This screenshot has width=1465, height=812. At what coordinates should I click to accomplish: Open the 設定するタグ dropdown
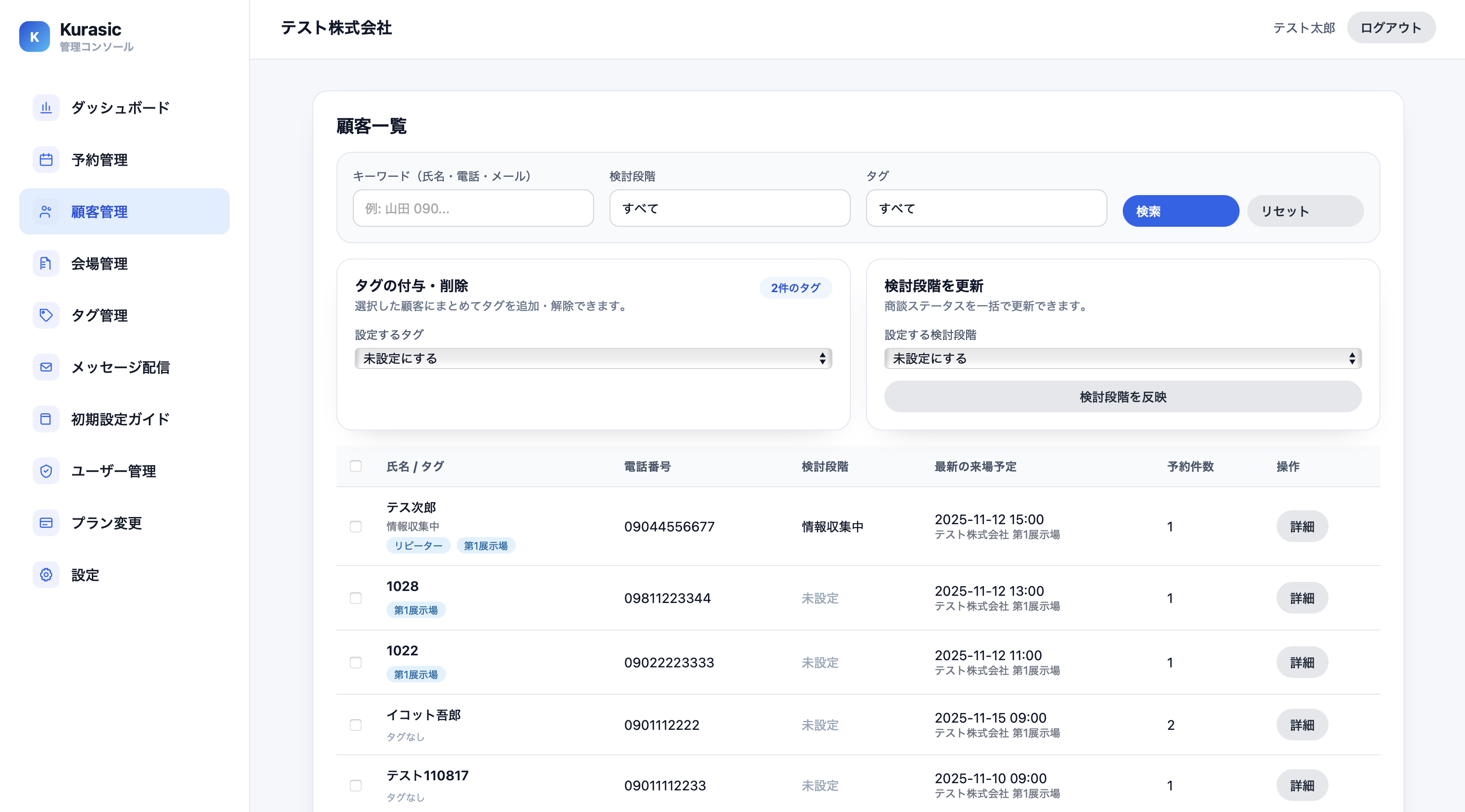click(x=593, y=358)
